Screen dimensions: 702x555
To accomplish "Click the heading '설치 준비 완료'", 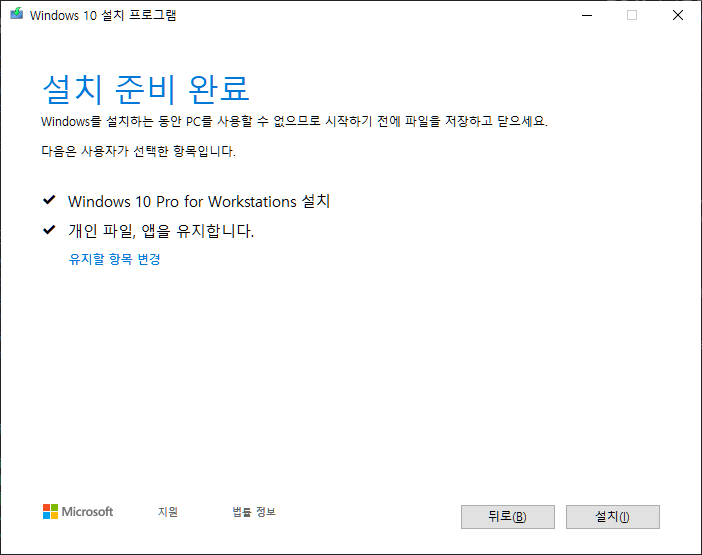I will point(146,89).
